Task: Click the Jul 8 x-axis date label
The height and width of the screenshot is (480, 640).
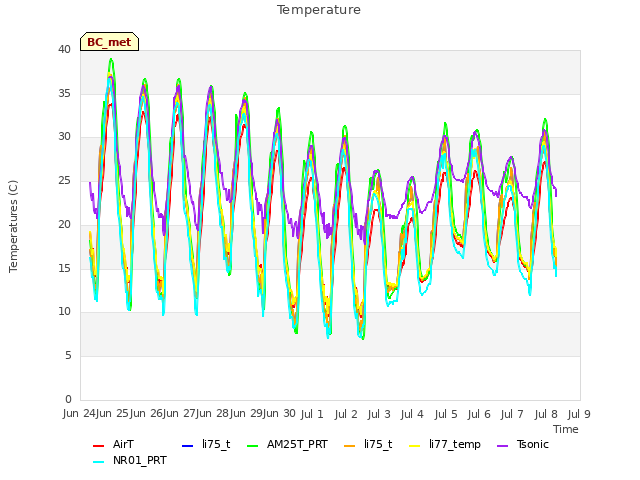Action: pos(546,414)
